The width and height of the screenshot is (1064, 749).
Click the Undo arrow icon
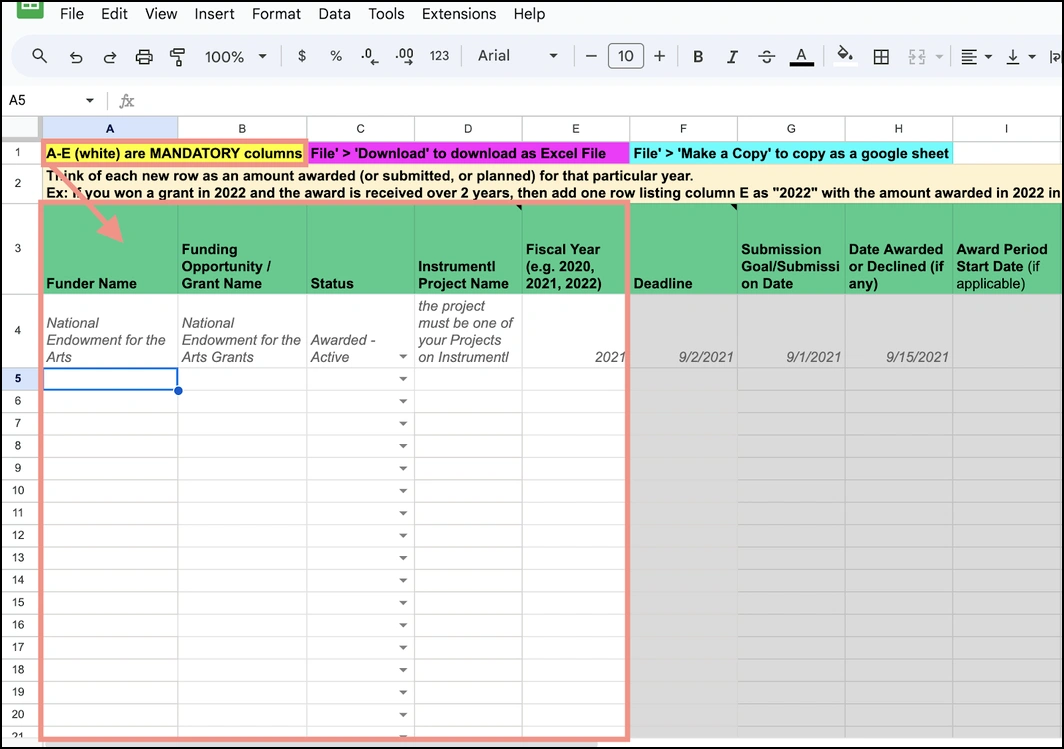[75, 57]
